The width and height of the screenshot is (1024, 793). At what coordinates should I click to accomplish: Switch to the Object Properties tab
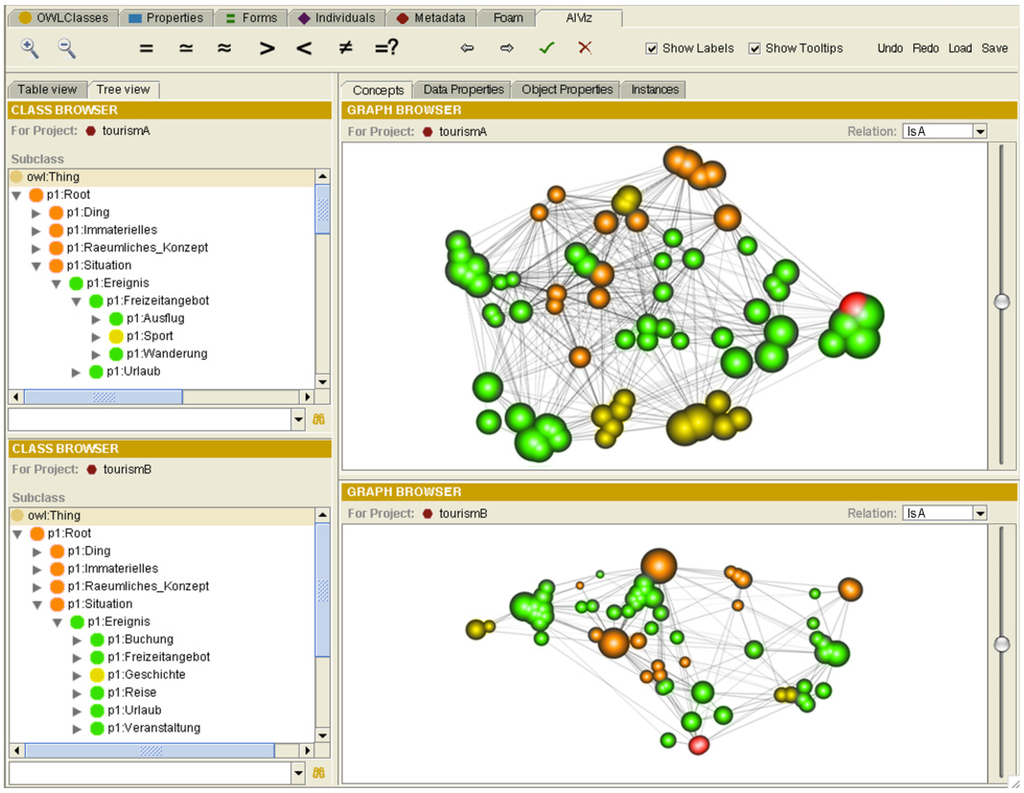coord(567,90)
